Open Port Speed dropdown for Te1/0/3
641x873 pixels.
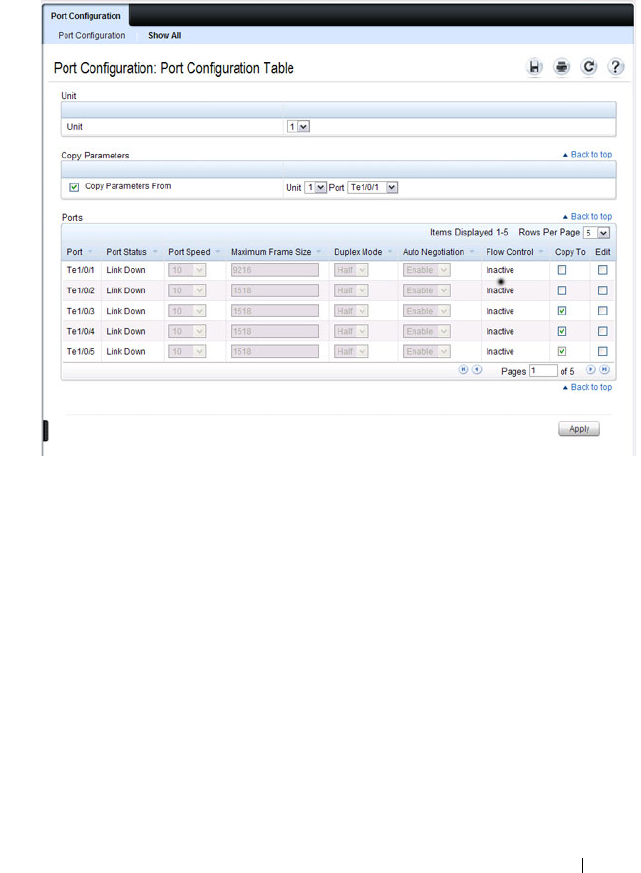pyautogui.click(x=187, y=311)
